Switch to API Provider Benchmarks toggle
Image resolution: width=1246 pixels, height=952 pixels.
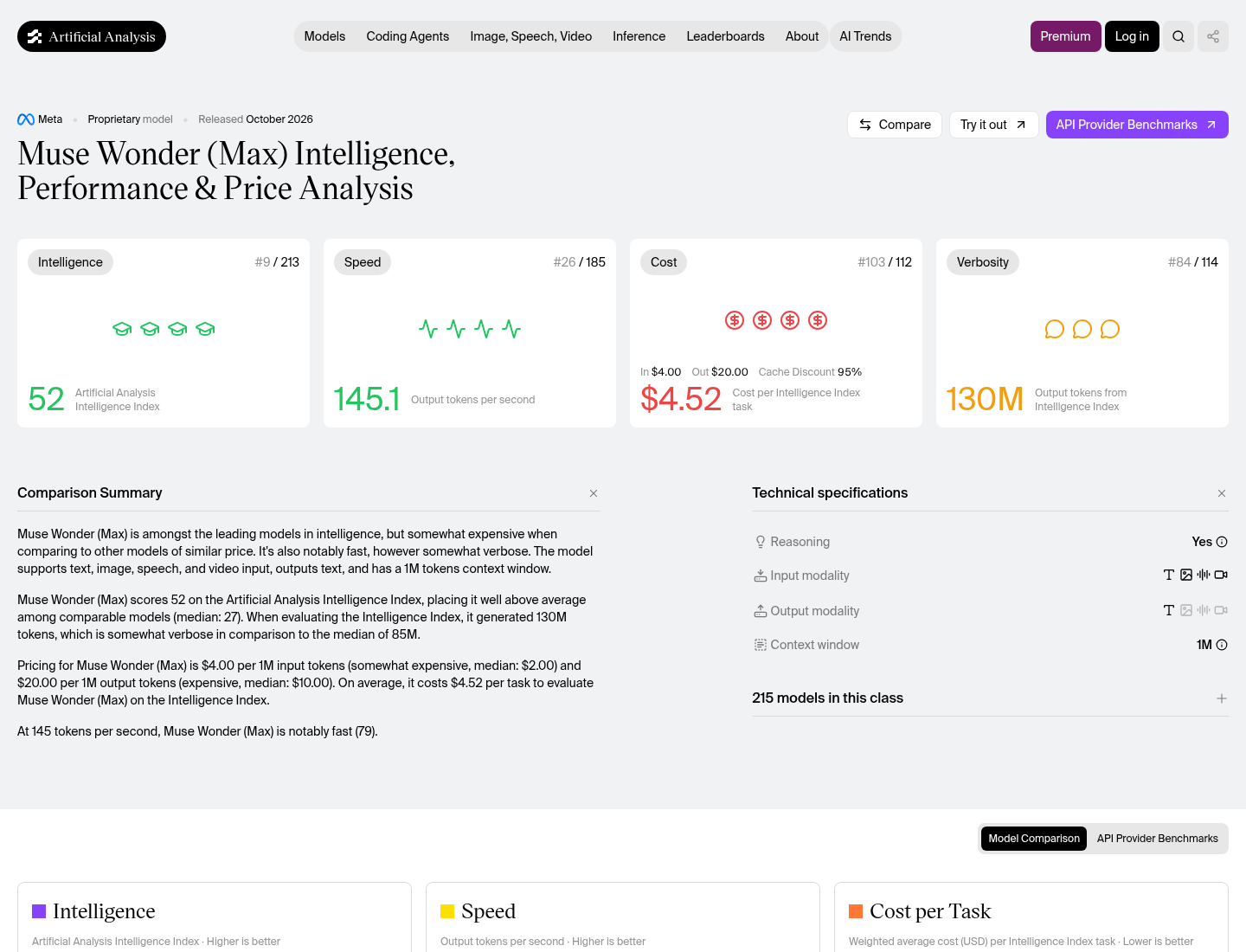click(x=1157, y=839)
